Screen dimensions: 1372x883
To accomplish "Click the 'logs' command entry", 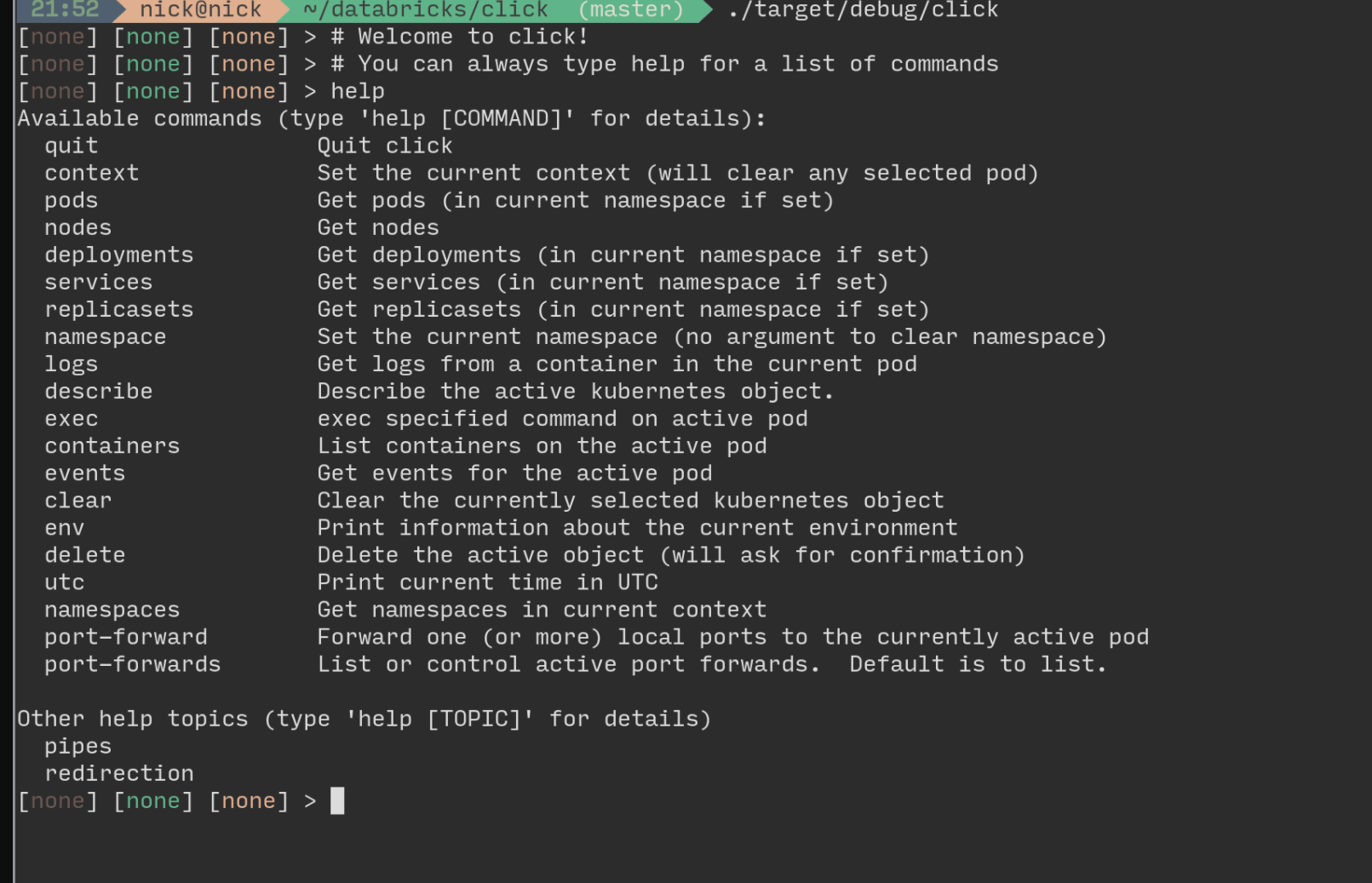I will pyautogui.click(x=72, y=364).
